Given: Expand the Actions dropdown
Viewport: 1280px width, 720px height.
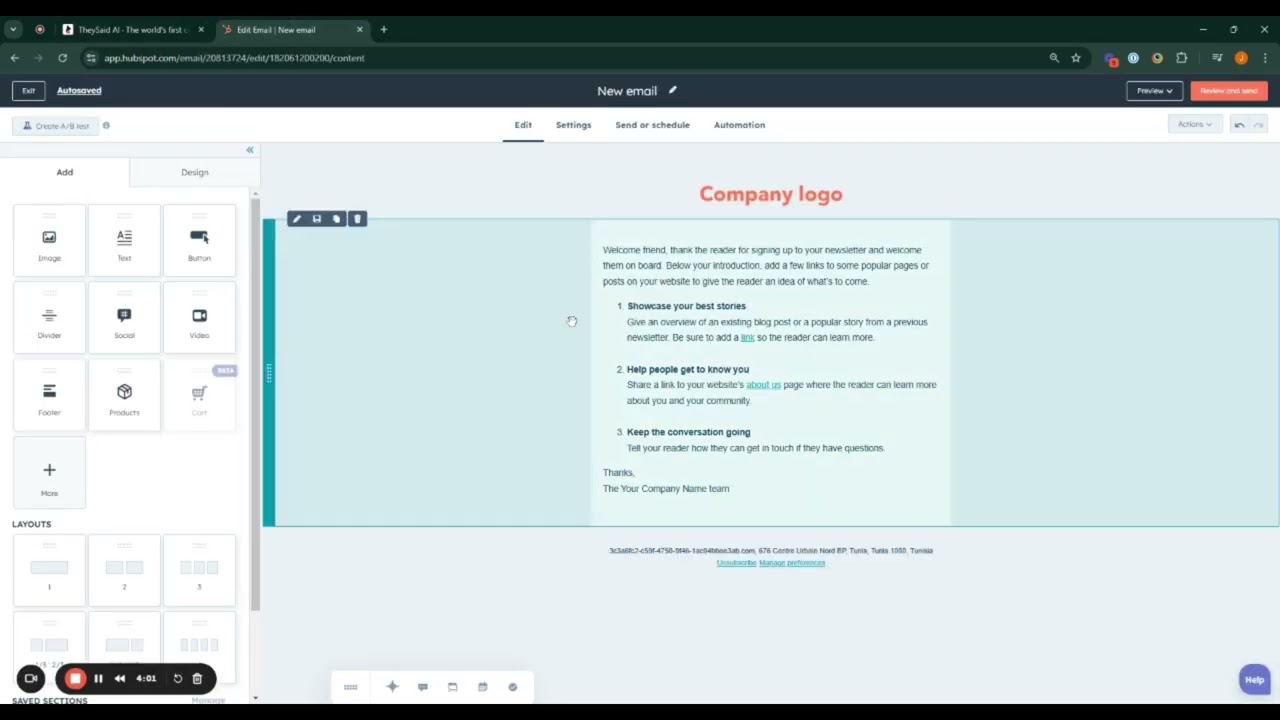Looking at the screenshot, I should (x=1195, y=125).
